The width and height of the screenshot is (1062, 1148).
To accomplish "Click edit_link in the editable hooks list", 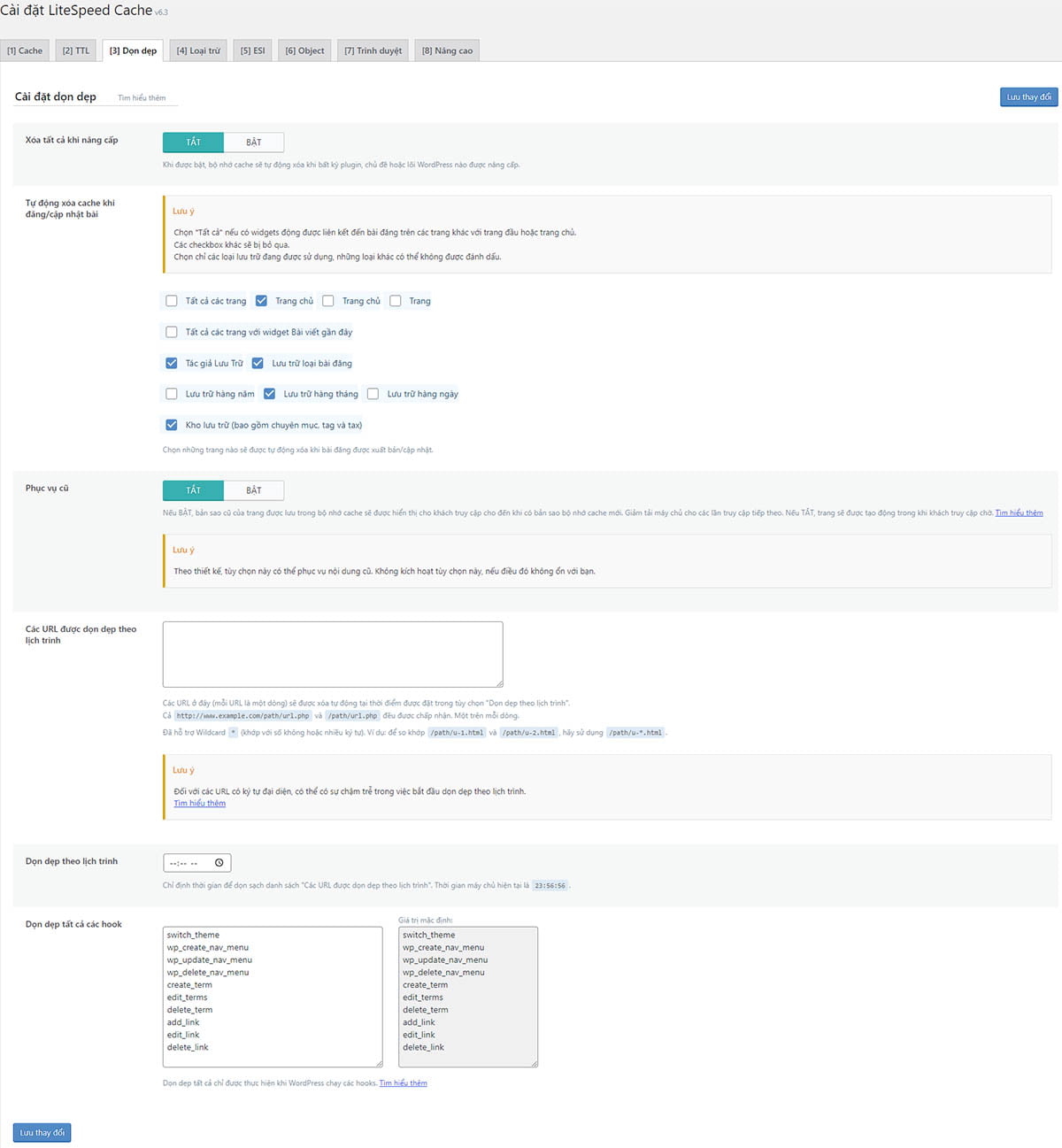I will 183,1035.
